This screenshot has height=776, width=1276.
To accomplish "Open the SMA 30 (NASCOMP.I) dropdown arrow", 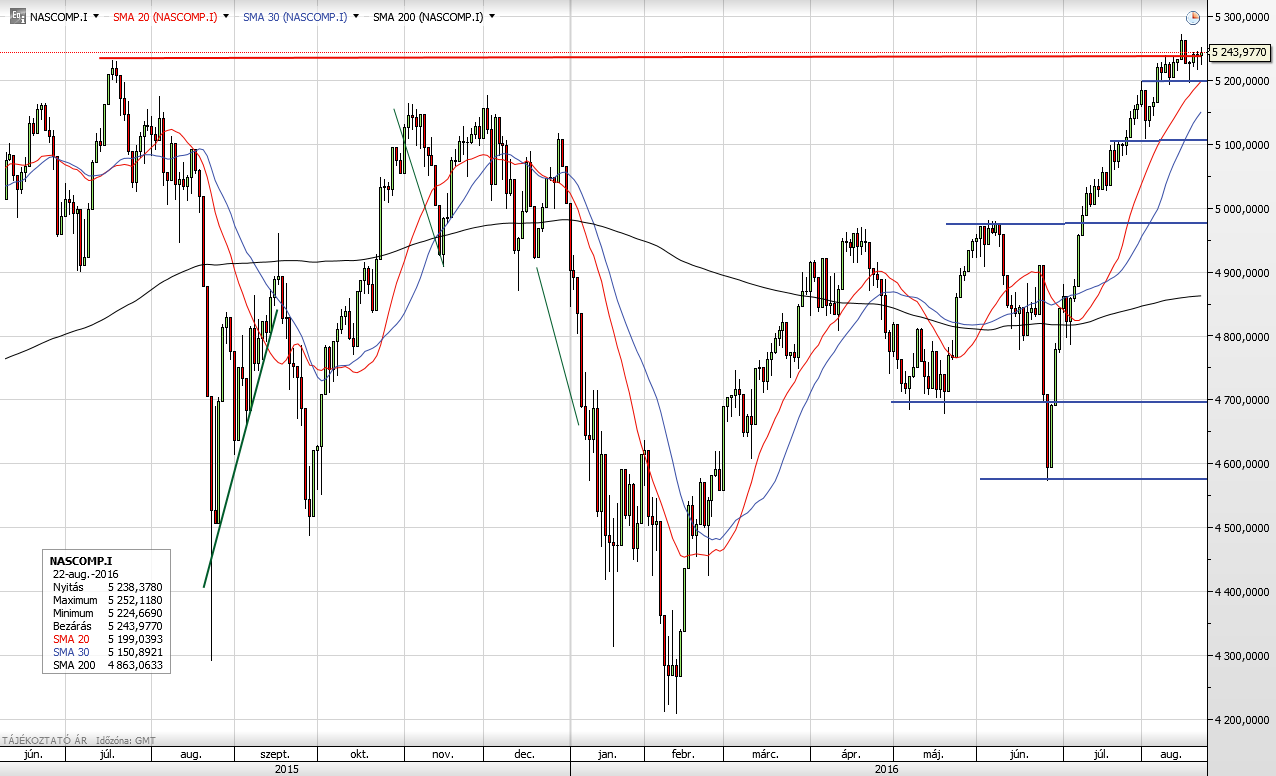I will point(356,17).
